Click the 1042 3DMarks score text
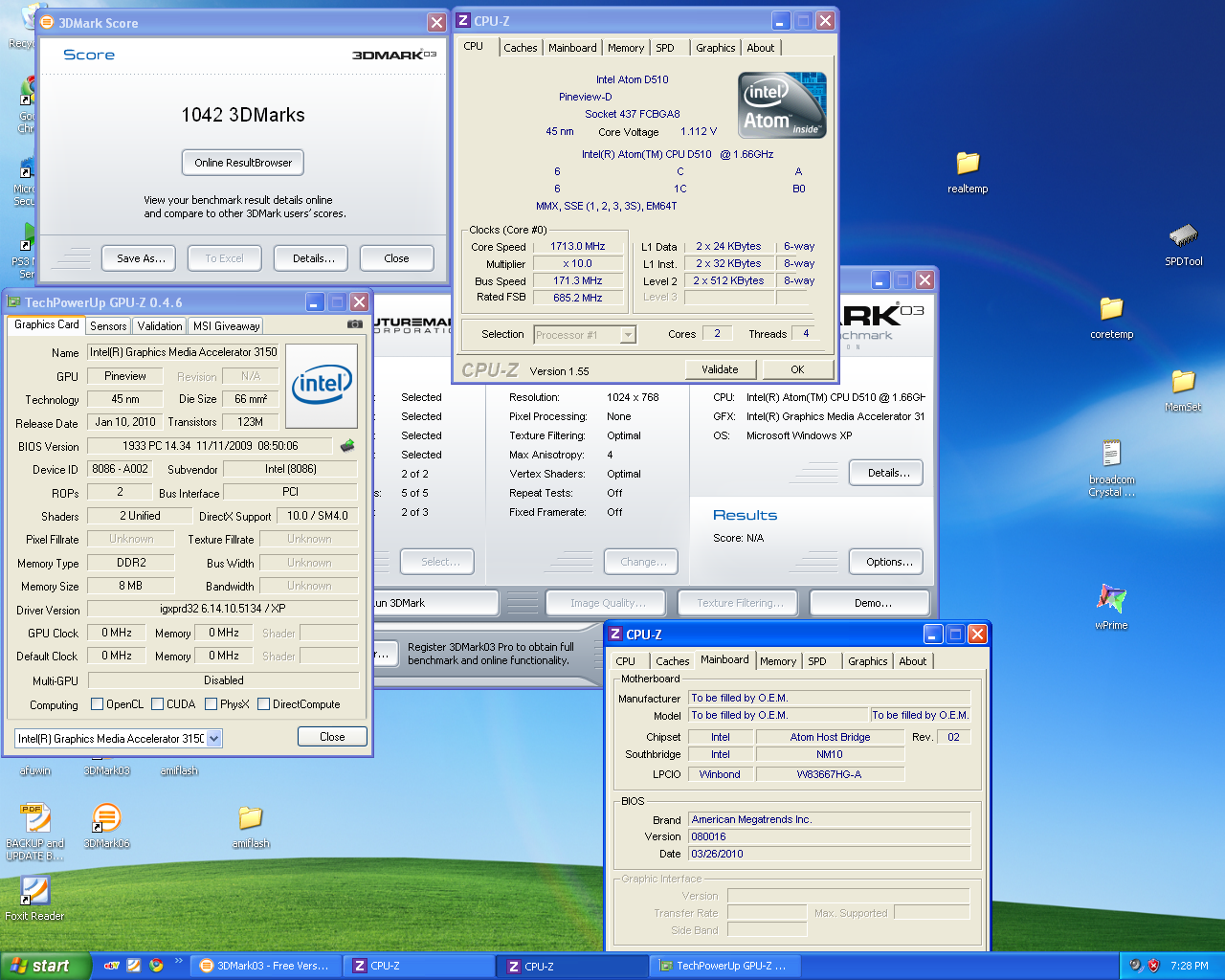 [243, 115]
